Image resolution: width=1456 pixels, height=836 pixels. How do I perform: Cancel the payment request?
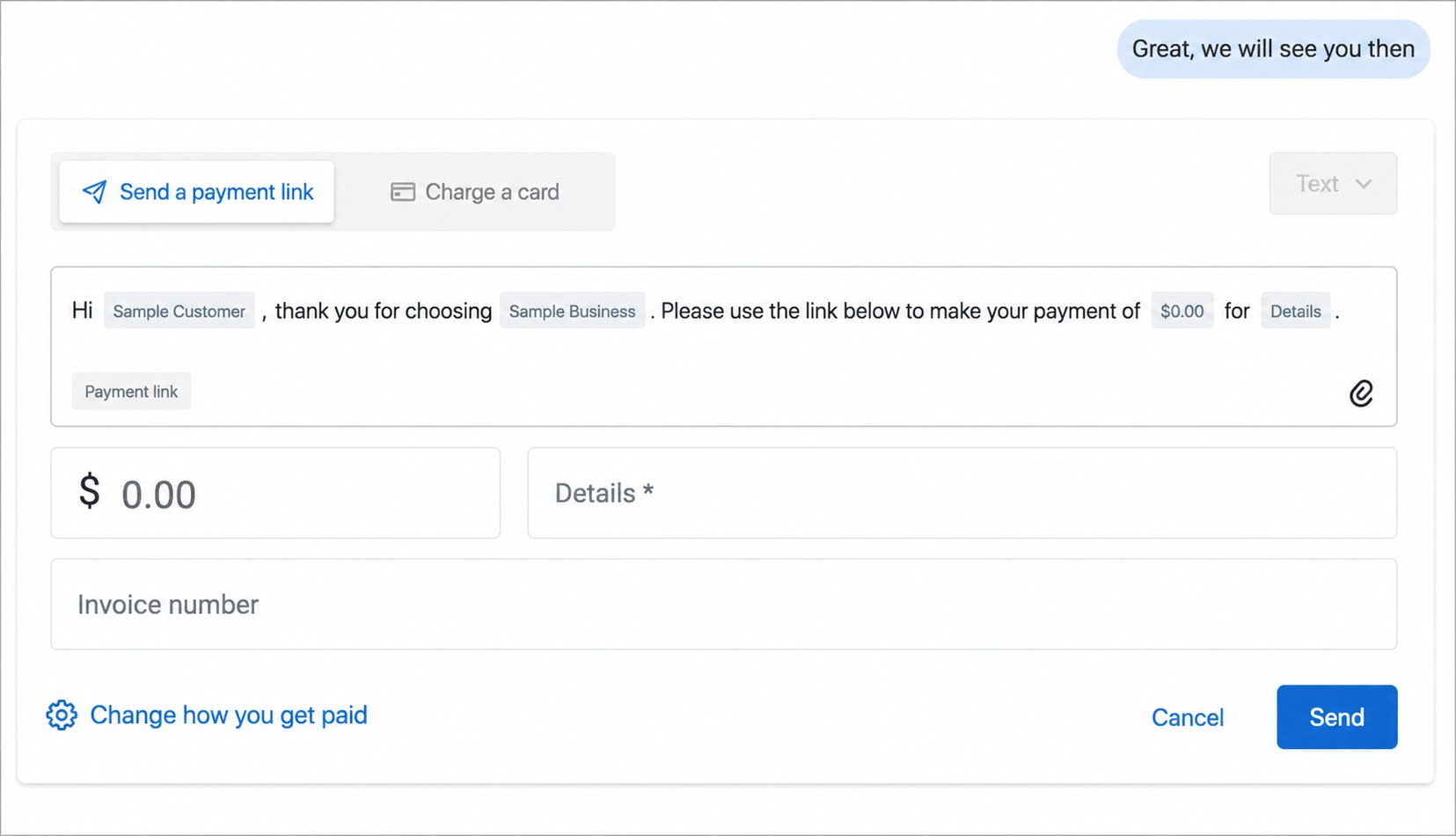1188,717
